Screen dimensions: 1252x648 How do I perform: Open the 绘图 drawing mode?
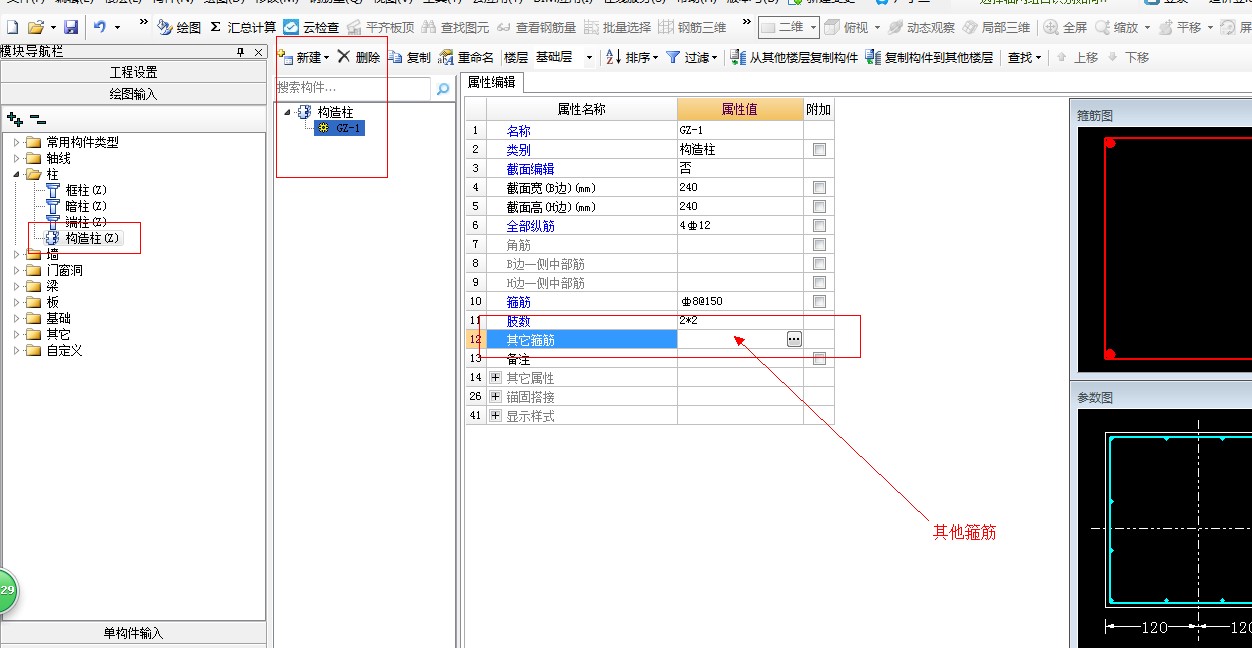click(179, 27)
